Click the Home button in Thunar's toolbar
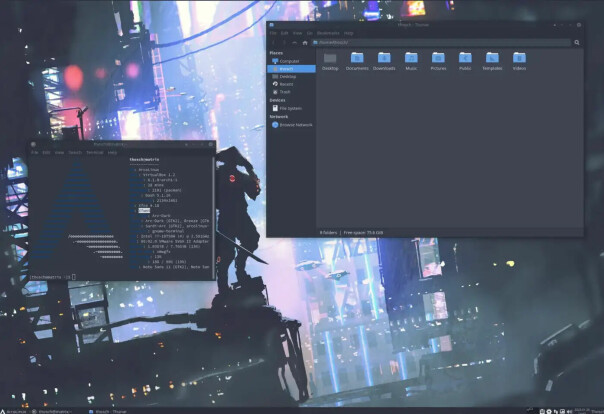 tap(305, 43)
